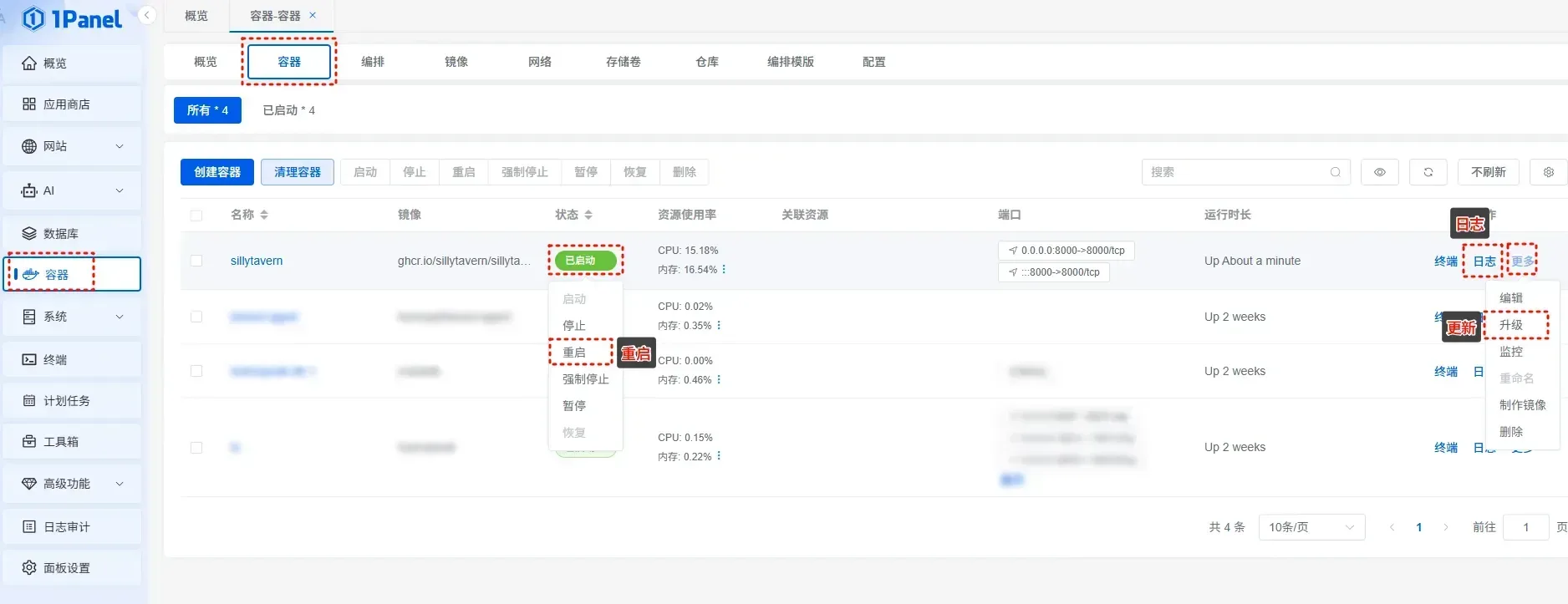Click the magnifier icon in search box
The width and height of the screenshot is (1568, 604).
tap(1335, 172)
